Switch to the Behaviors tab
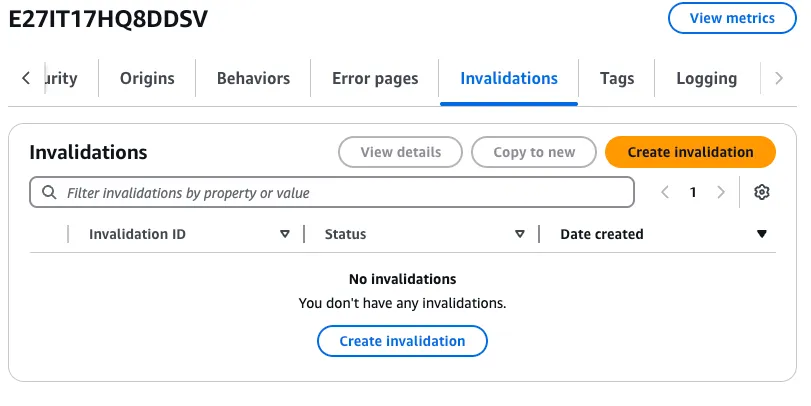 [x=253, y=78]
